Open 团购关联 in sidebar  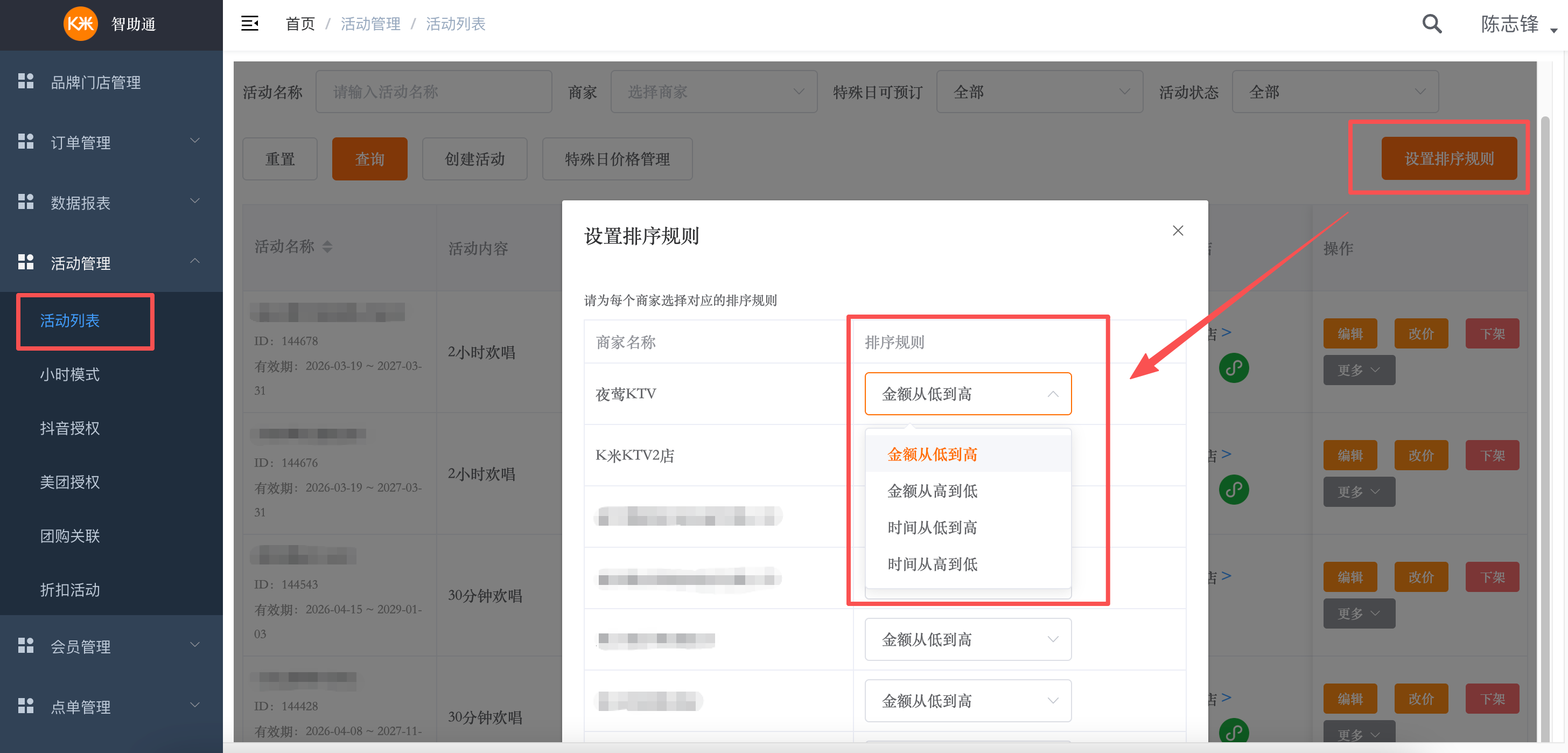[x=70, y=536]
